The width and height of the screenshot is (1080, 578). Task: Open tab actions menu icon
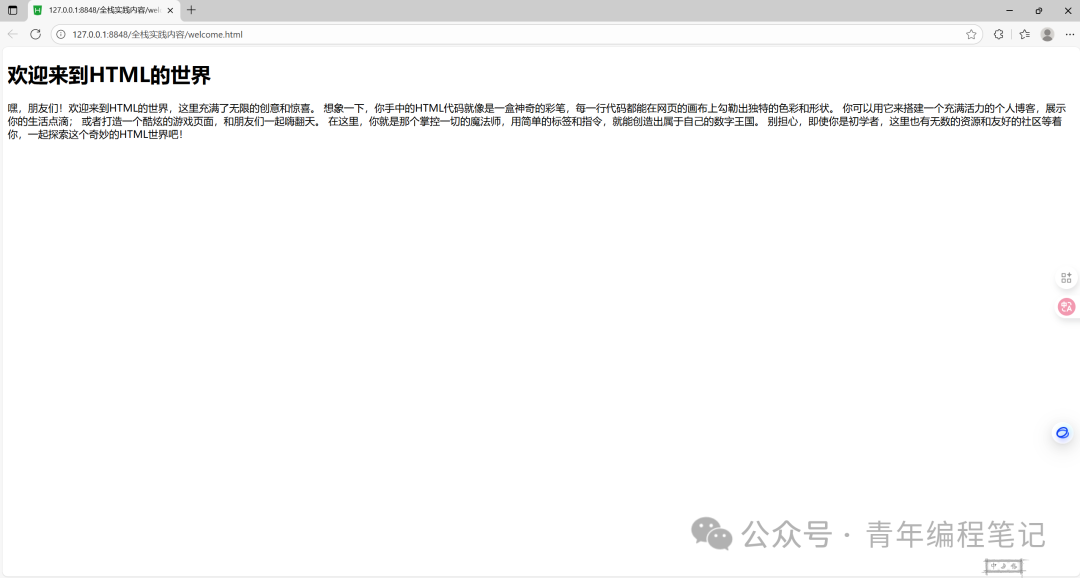12,10
